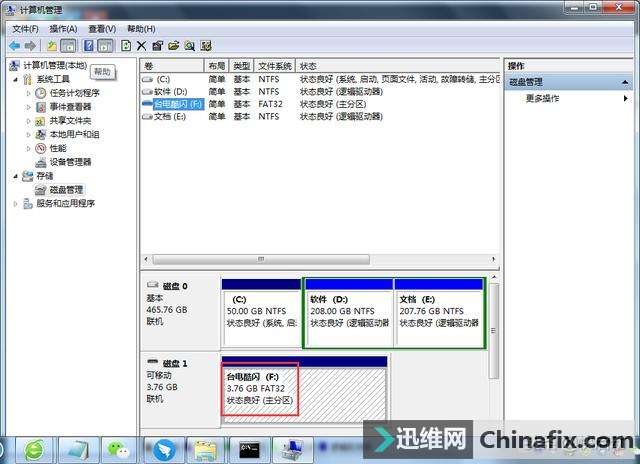The height and width of the screenshot is (464, 640).
Task: Click the 任务计划程序 clock icon
Action: pyautogui.click(x=40, y=93)
